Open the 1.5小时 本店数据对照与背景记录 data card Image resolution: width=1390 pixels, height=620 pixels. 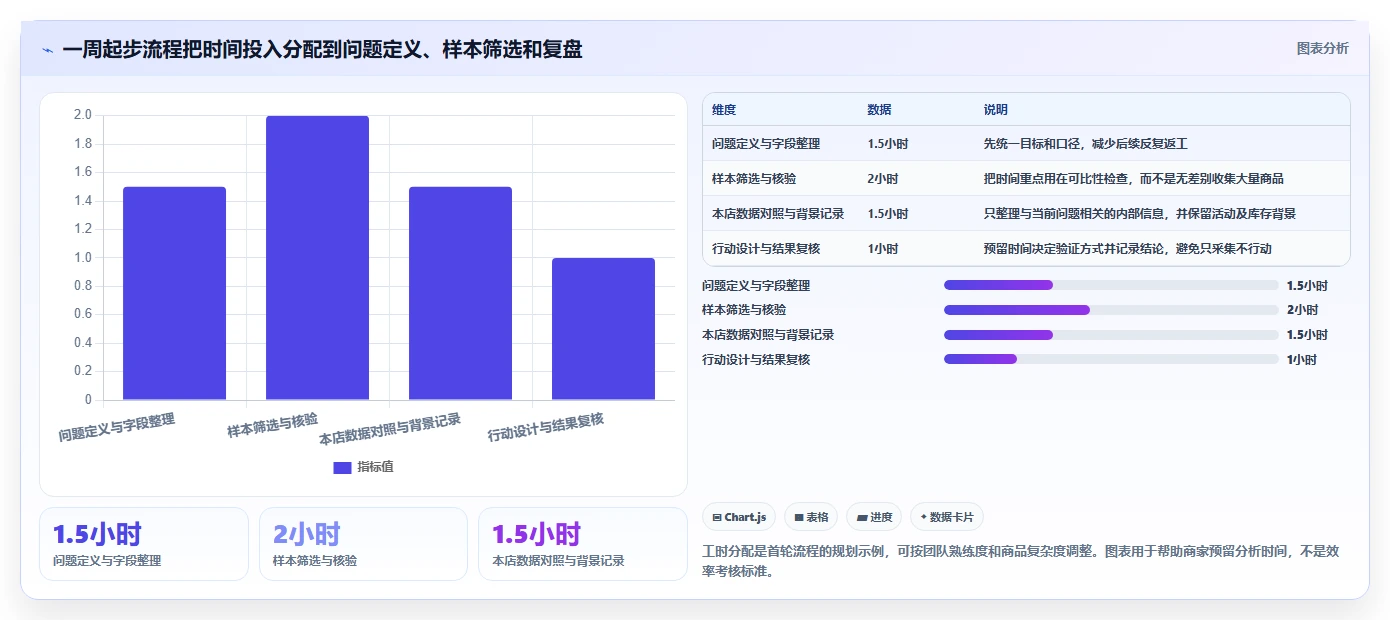(583, 544)
